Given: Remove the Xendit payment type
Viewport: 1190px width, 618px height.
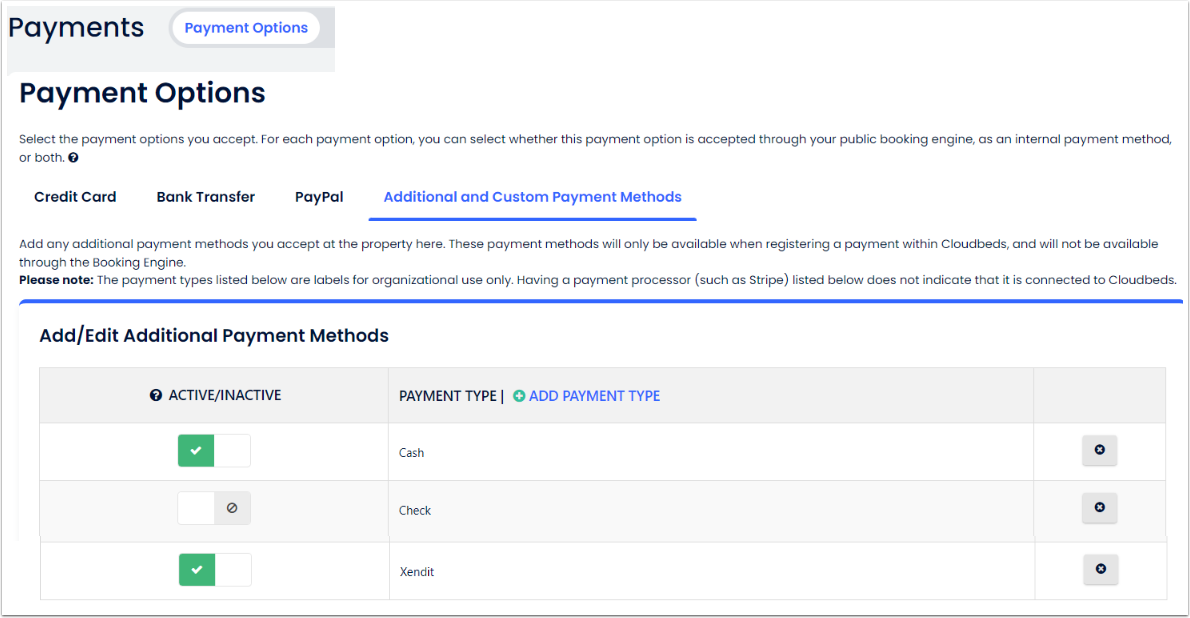Looking at the screenshot, I should pos(1100,569).
